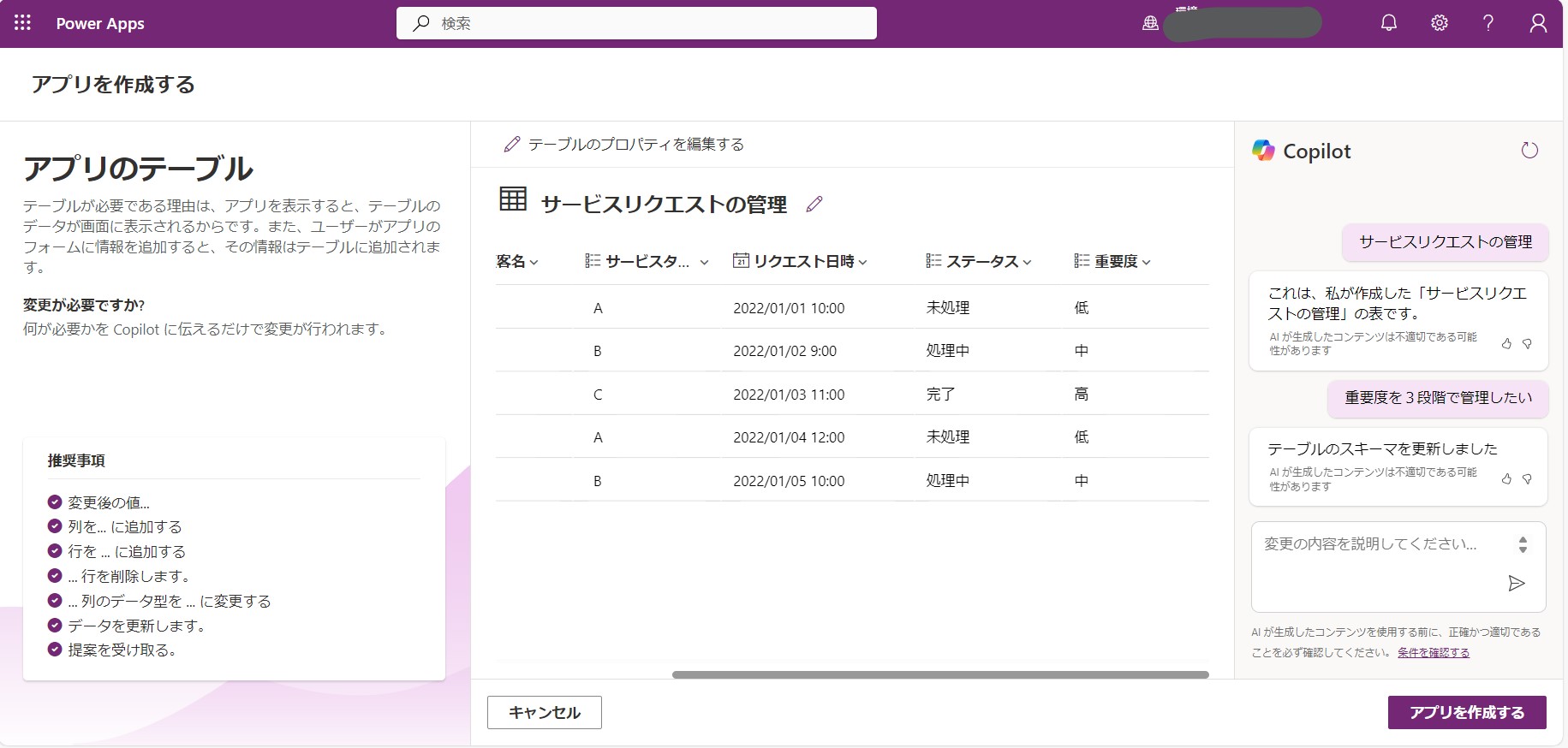The height and width of the screenshot is (748, 1568).
Task: Expand the 重要度 column dropdown
Action: pyautogui.click(x=1146, y=263)
